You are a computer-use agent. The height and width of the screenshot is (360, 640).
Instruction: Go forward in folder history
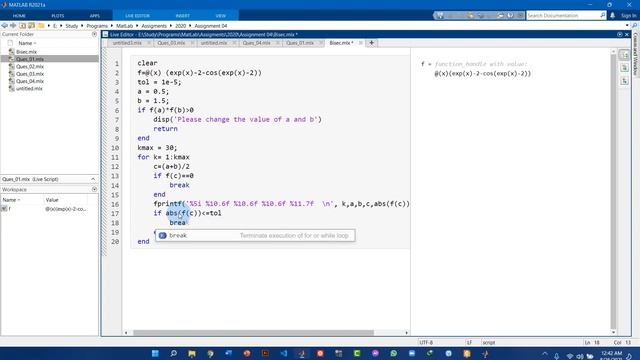click(13, 25)
